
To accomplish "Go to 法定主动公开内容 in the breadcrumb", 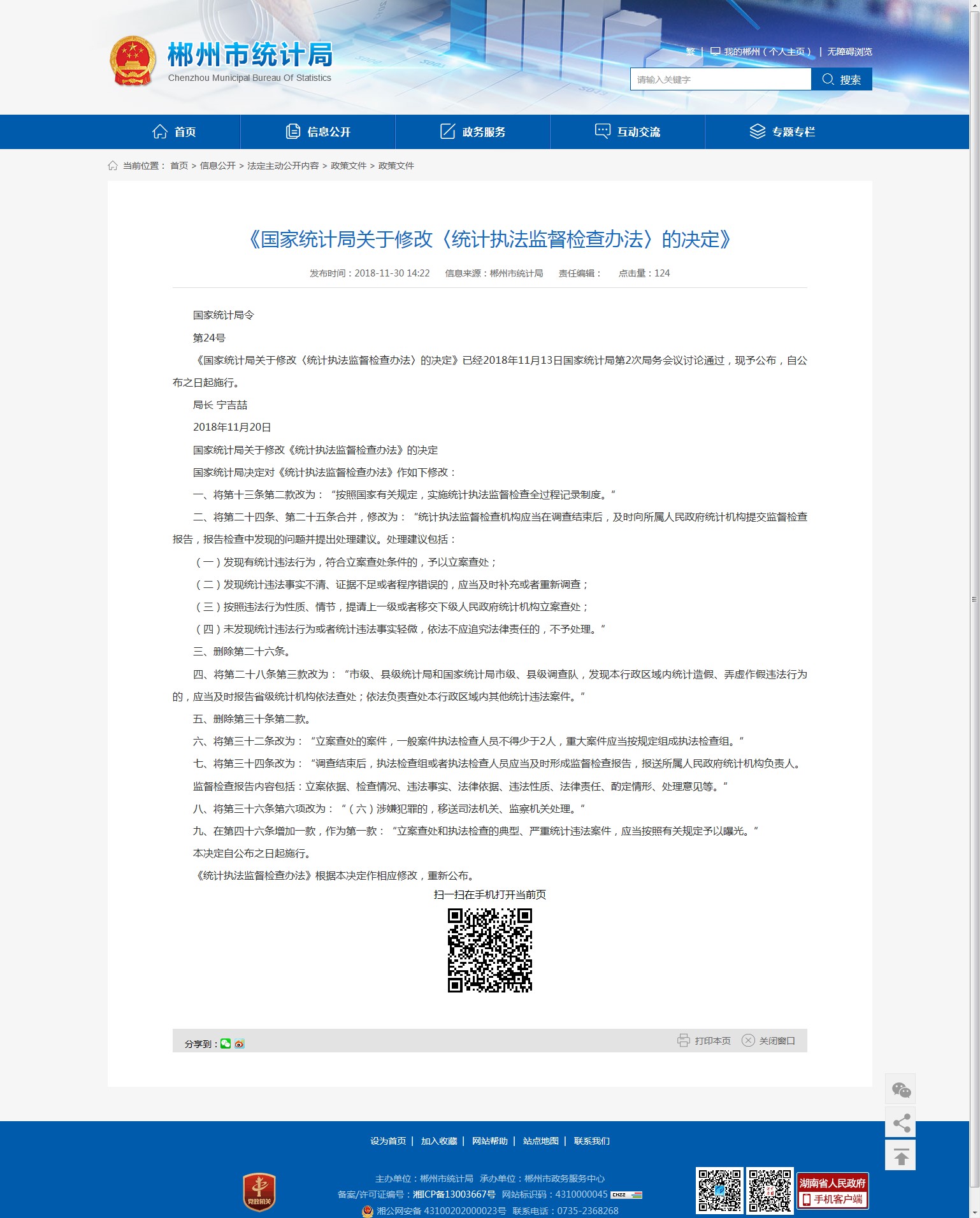I will click(x=283, y=166).
